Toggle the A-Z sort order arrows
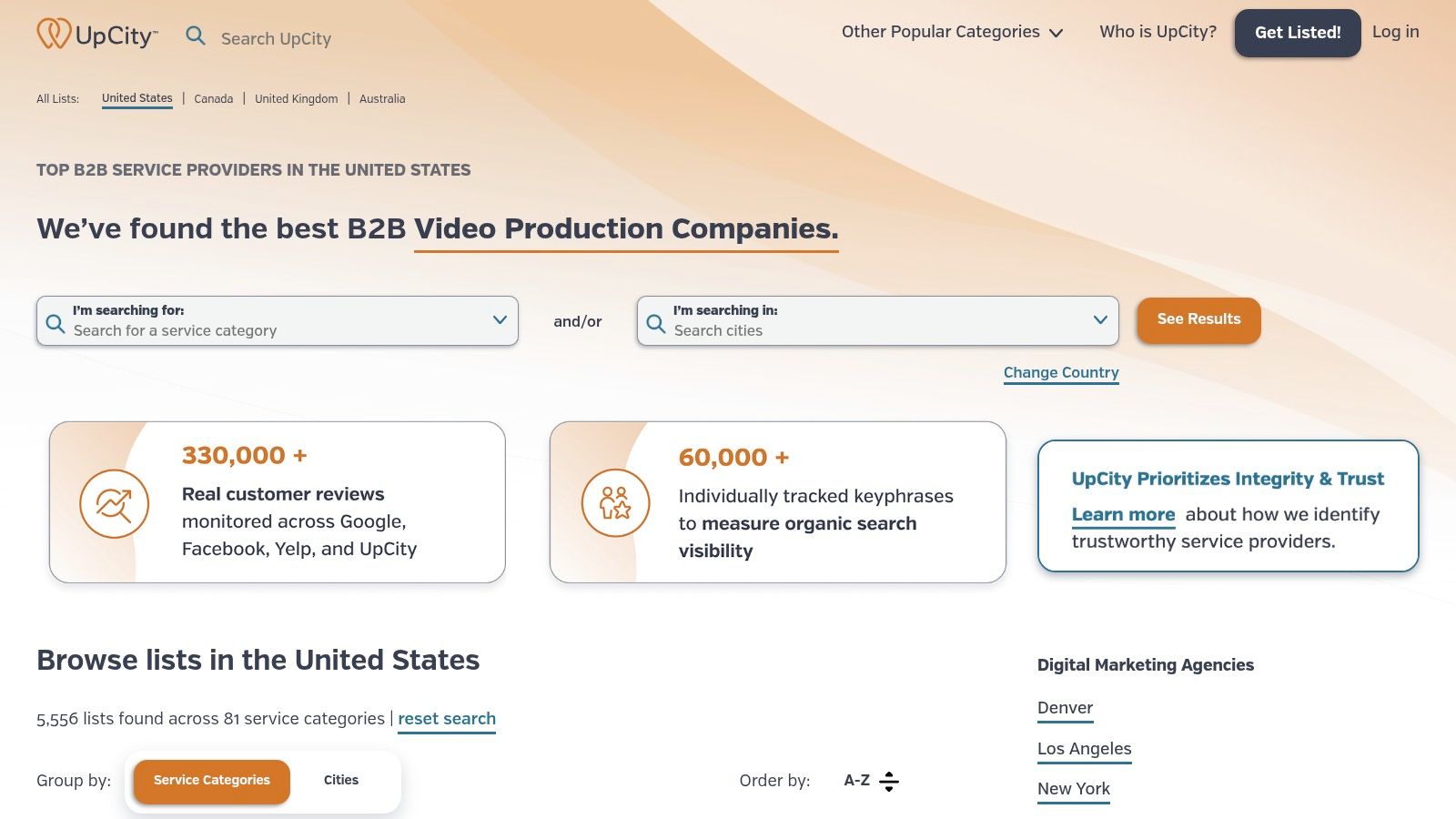 tap(888, 781)
